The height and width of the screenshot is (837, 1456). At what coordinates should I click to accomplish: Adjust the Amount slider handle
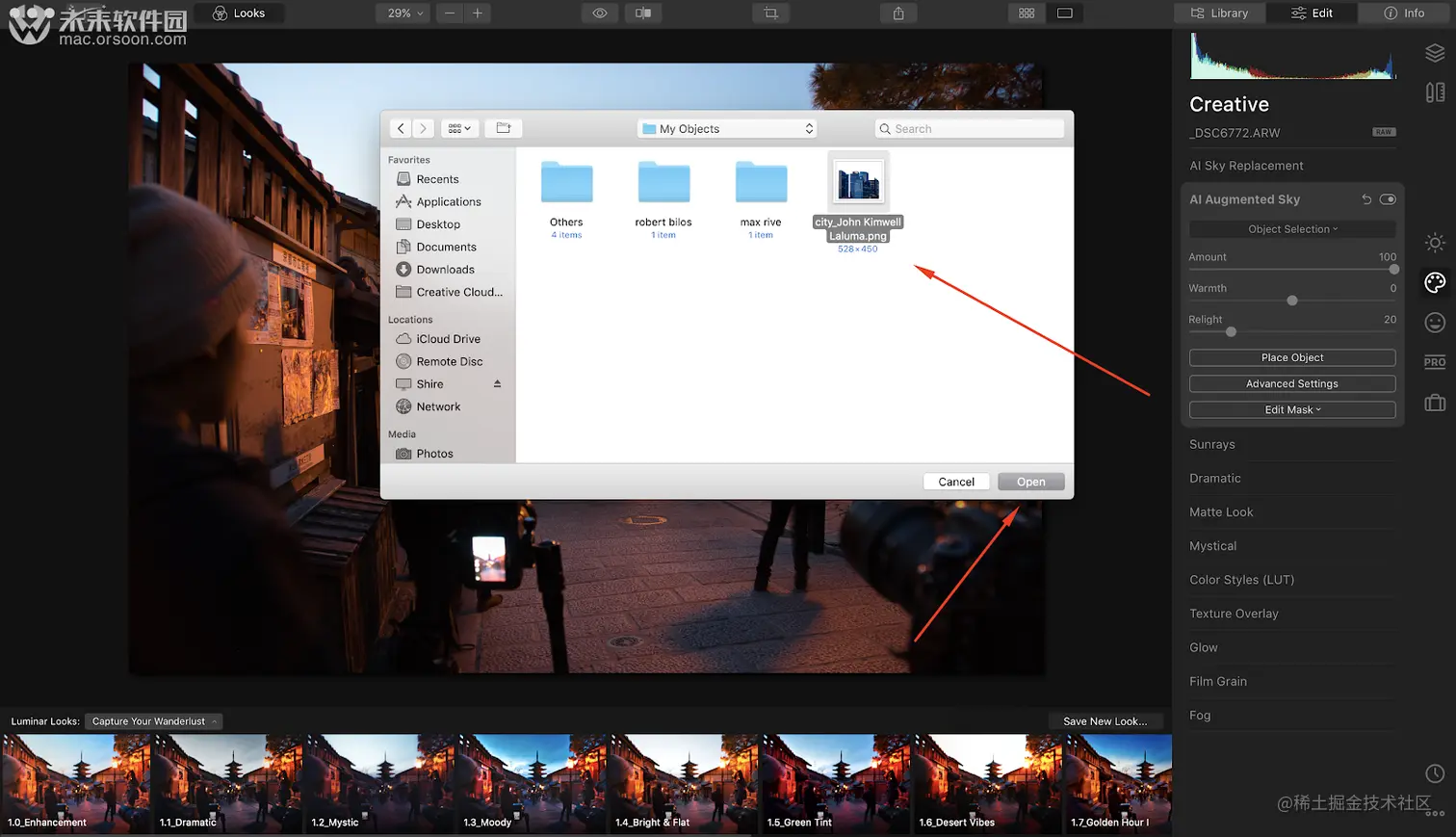(1393, 270)
